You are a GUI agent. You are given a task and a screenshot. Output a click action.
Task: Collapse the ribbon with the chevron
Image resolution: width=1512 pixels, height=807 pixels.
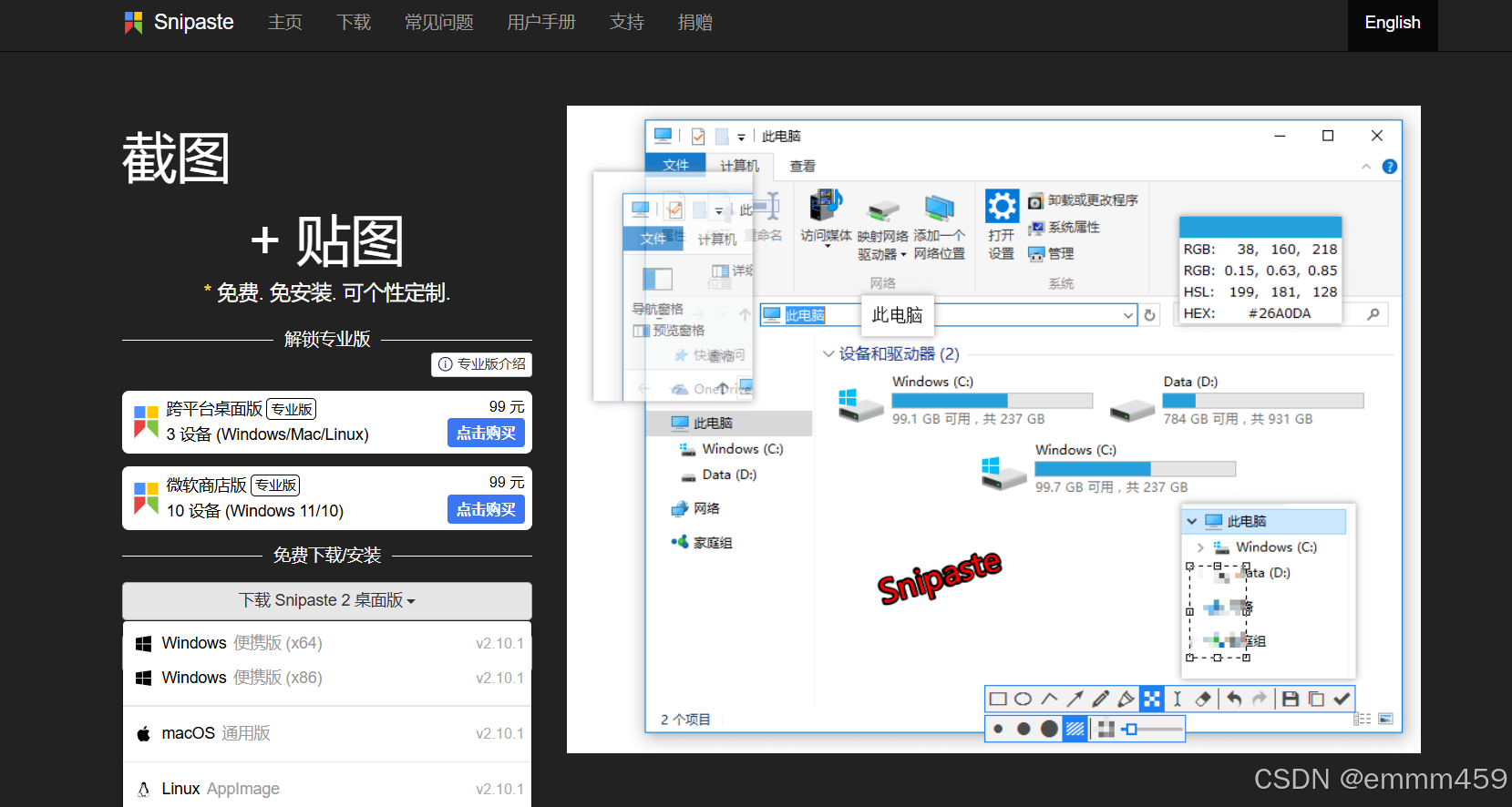1366,167
